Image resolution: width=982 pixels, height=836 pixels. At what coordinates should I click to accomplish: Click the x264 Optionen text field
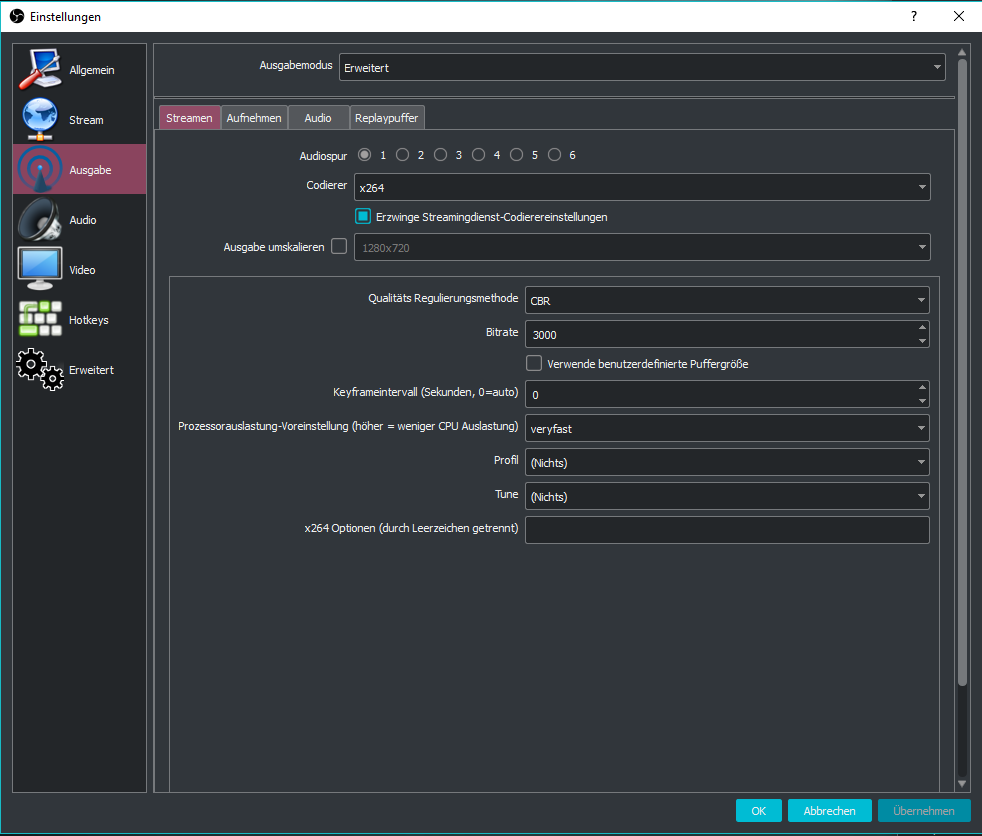click(727, 530)
